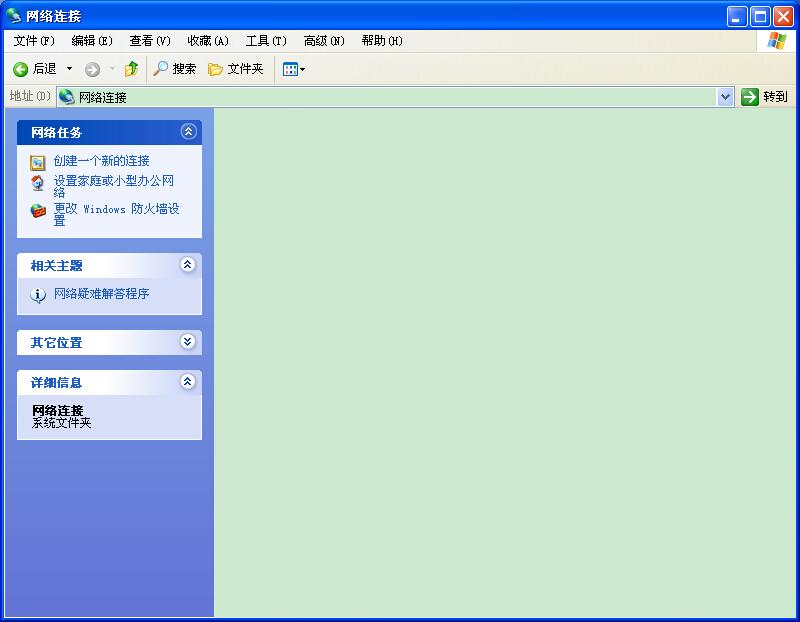Go up one folder level icon
Screen dimensions: 800x622
tap(131, 69)
